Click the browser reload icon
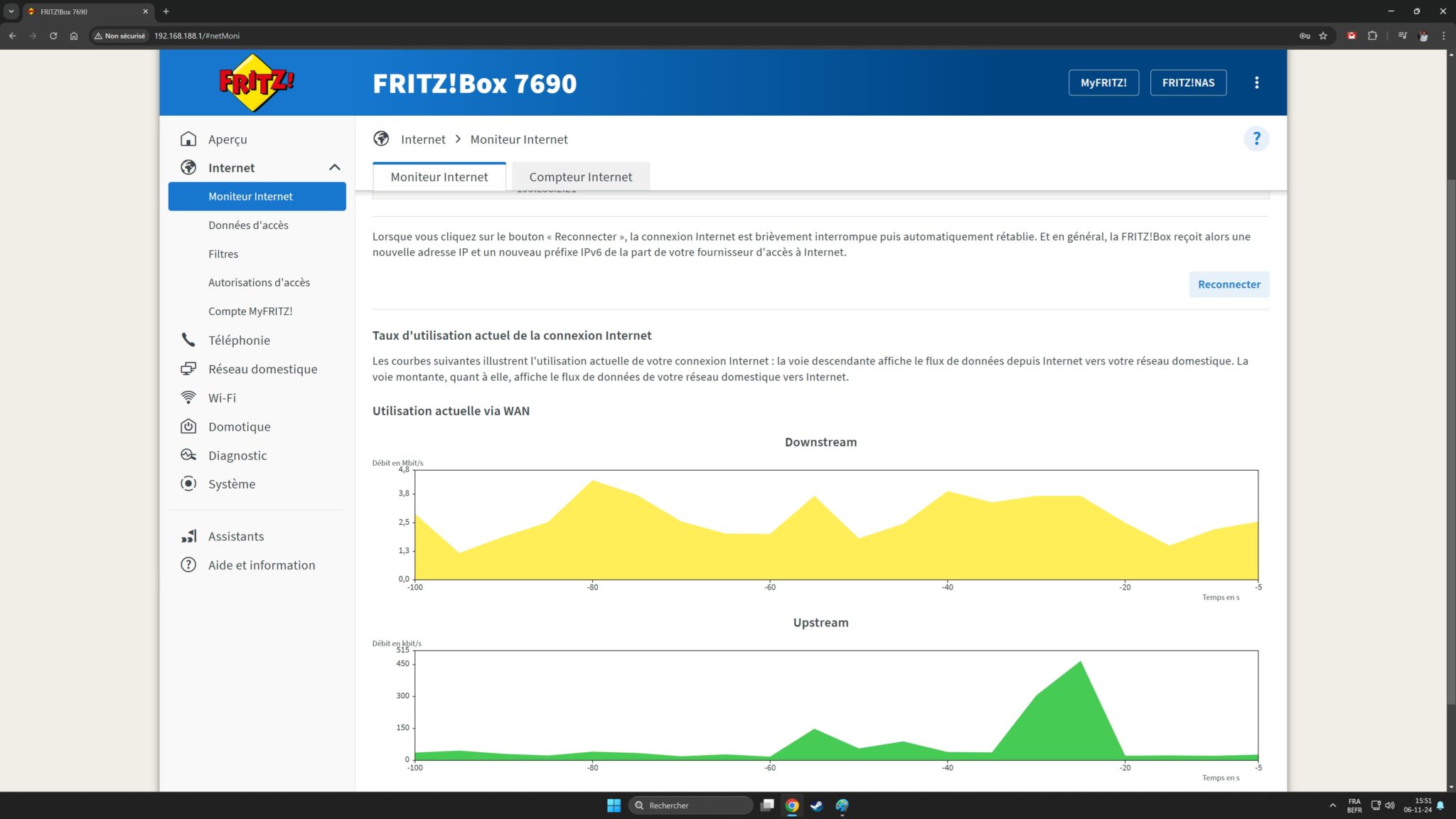 coord(53,36)
